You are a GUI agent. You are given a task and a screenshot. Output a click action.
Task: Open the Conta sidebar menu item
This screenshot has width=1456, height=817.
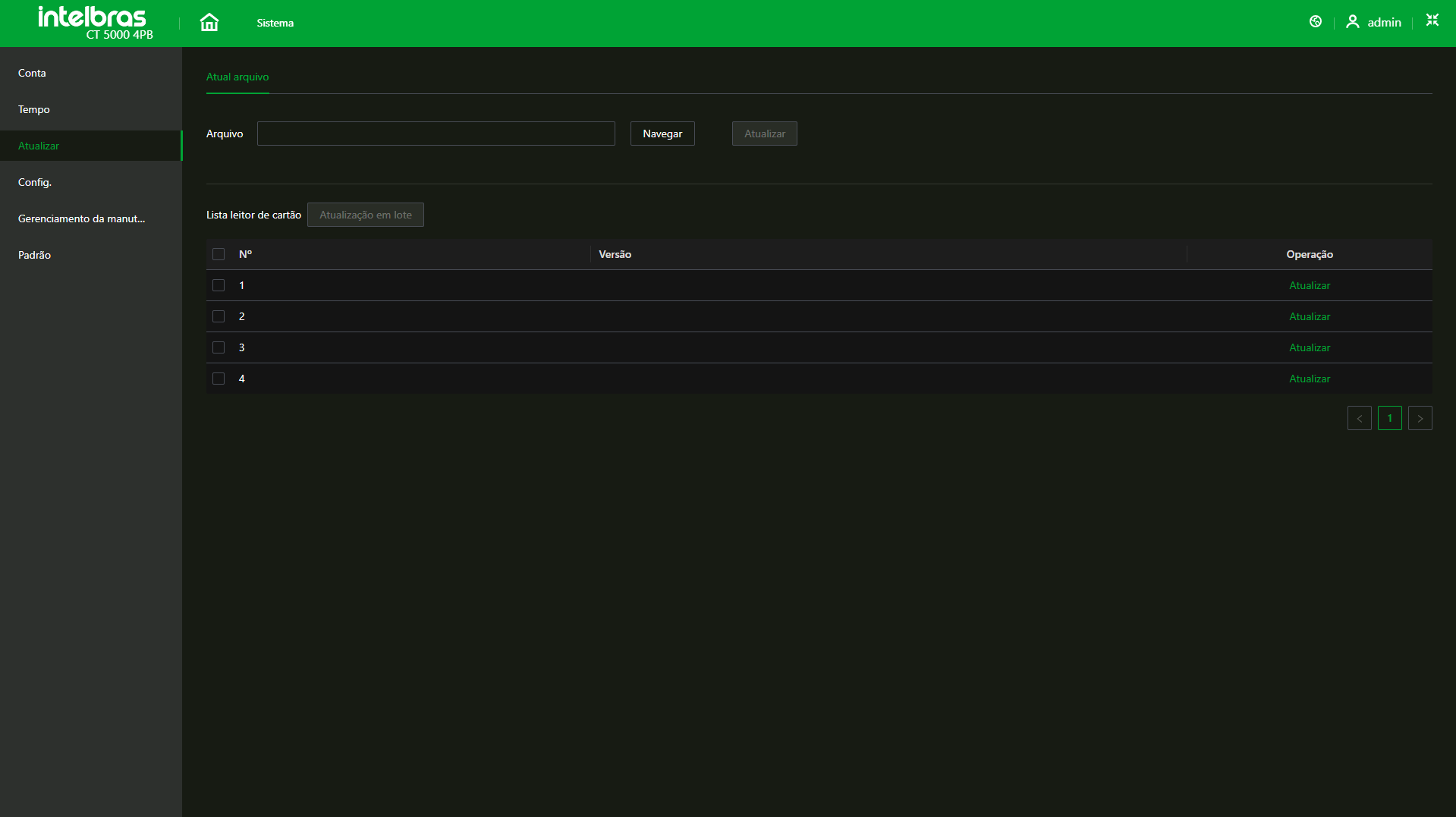click(32, 73)
